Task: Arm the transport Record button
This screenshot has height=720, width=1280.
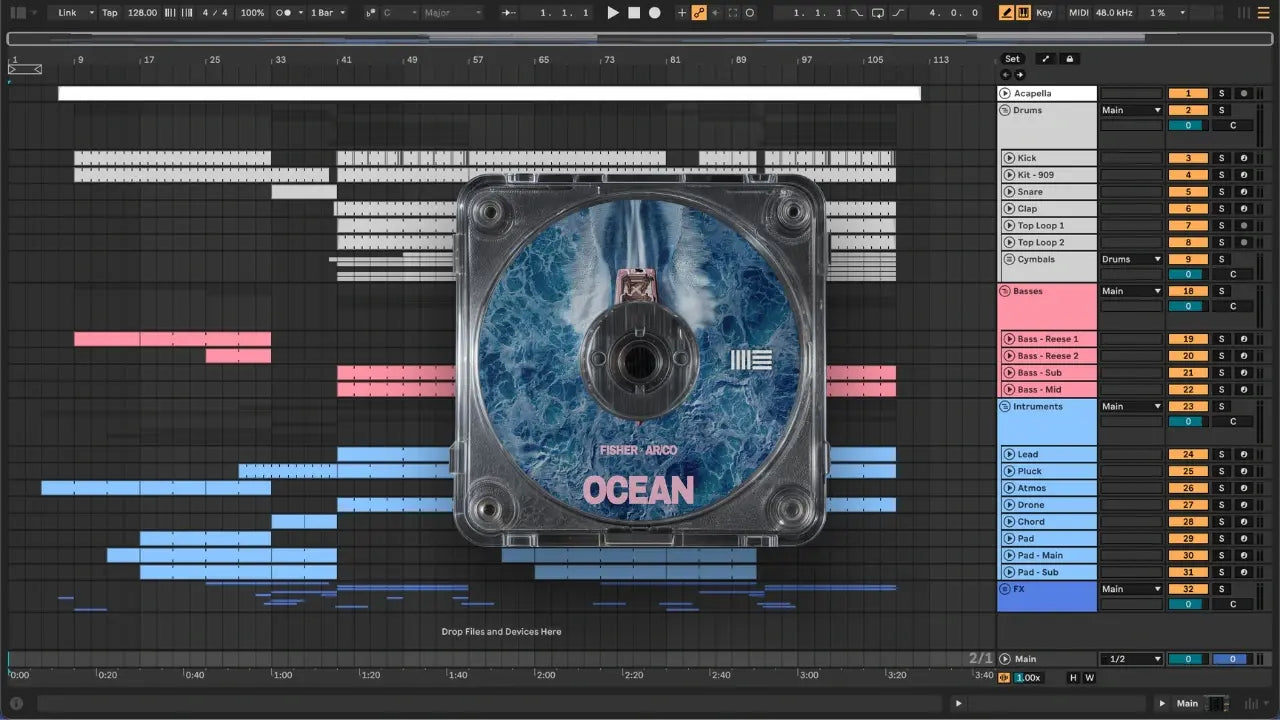Action: 655,13
